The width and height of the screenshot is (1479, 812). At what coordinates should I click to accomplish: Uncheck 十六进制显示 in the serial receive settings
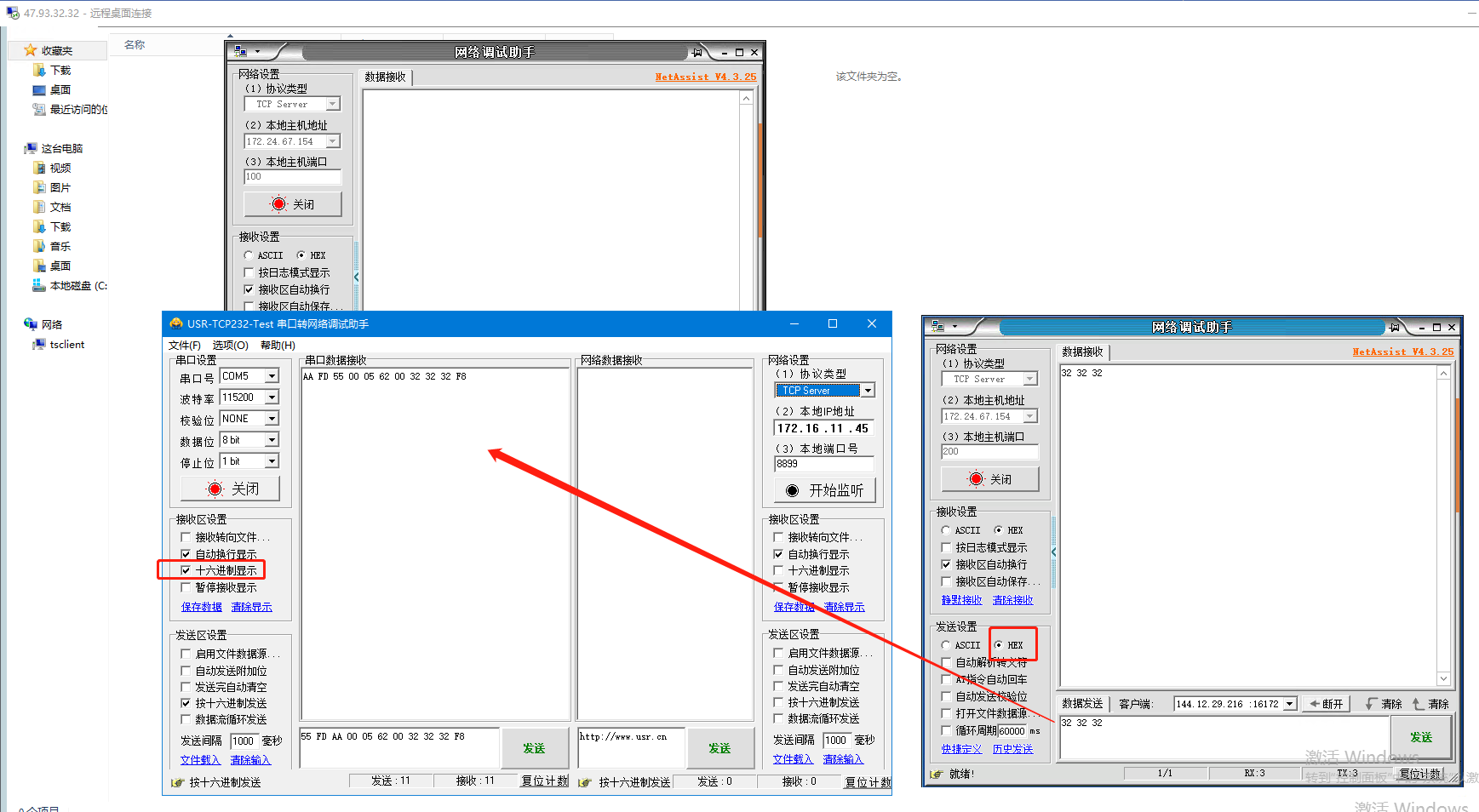pyautogui.click(x=186, y=570)
